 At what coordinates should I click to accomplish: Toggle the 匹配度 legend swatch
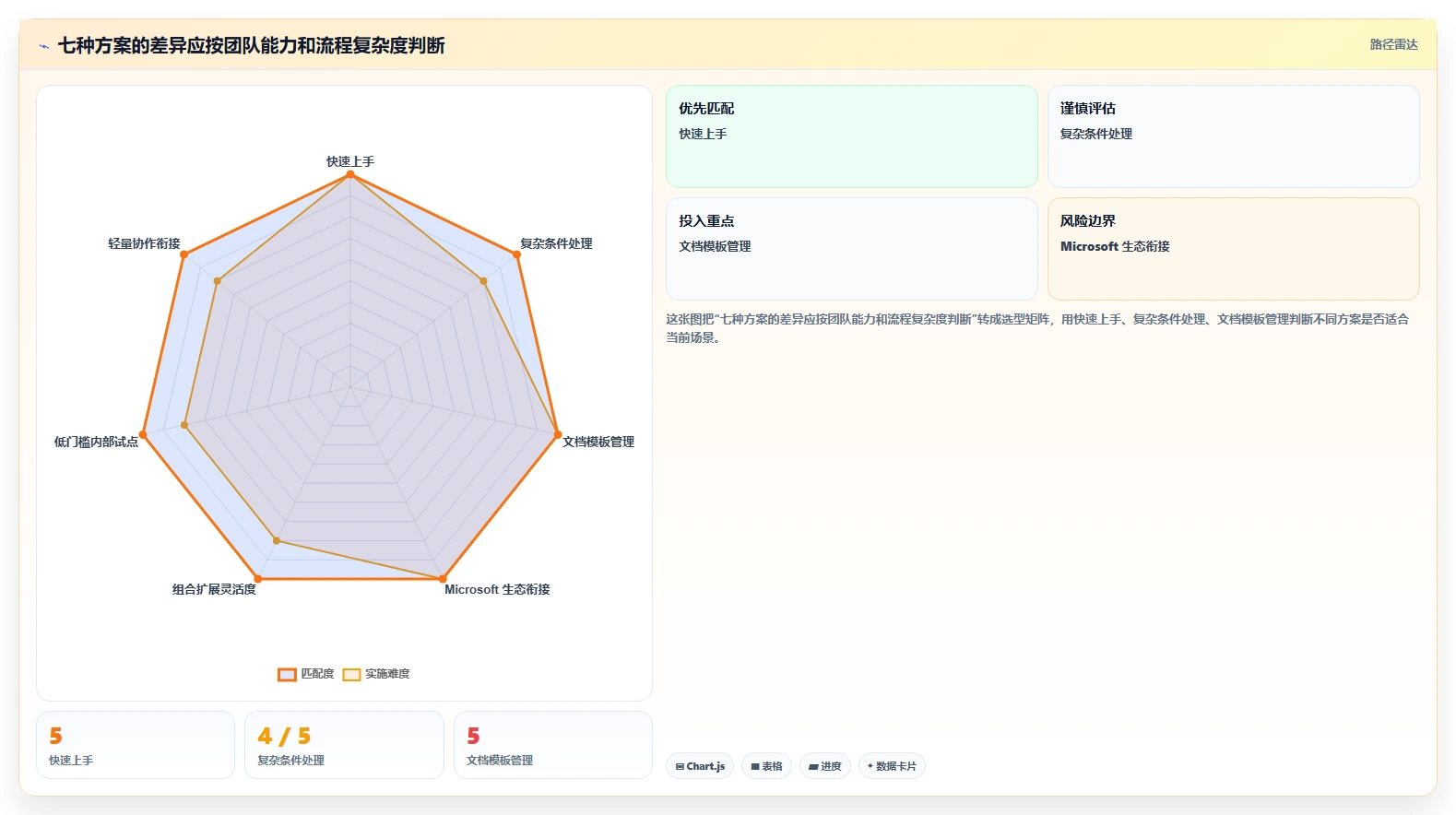click(x=287, y=674)
